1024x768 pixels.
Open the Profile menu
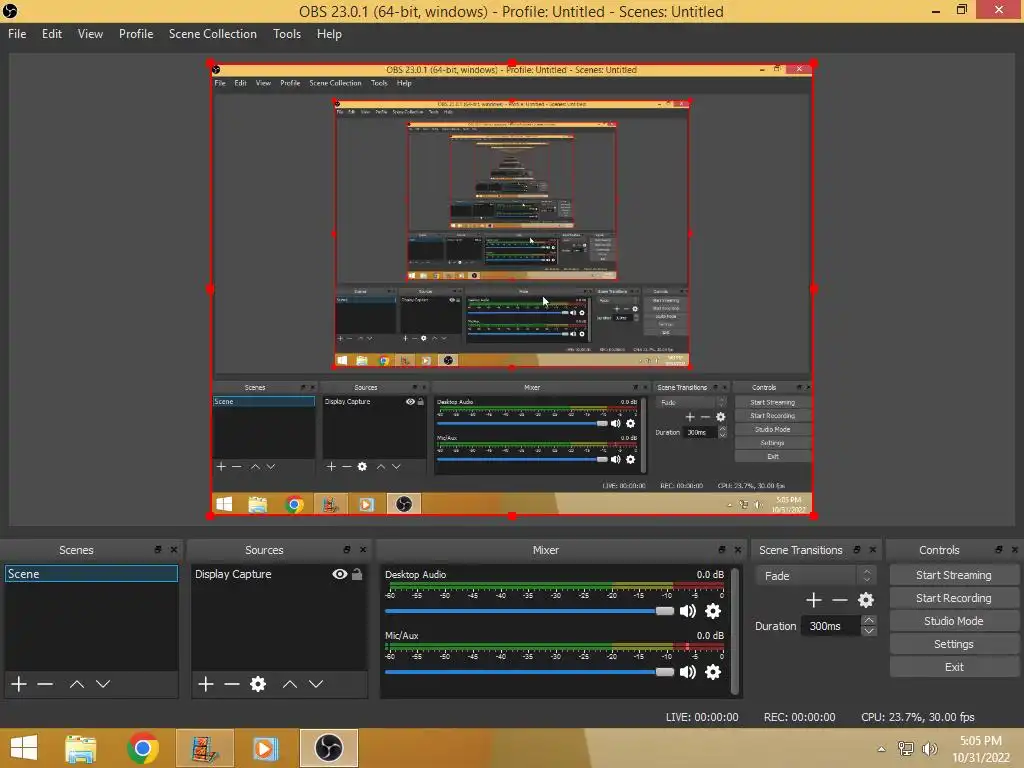pos(136,34)
